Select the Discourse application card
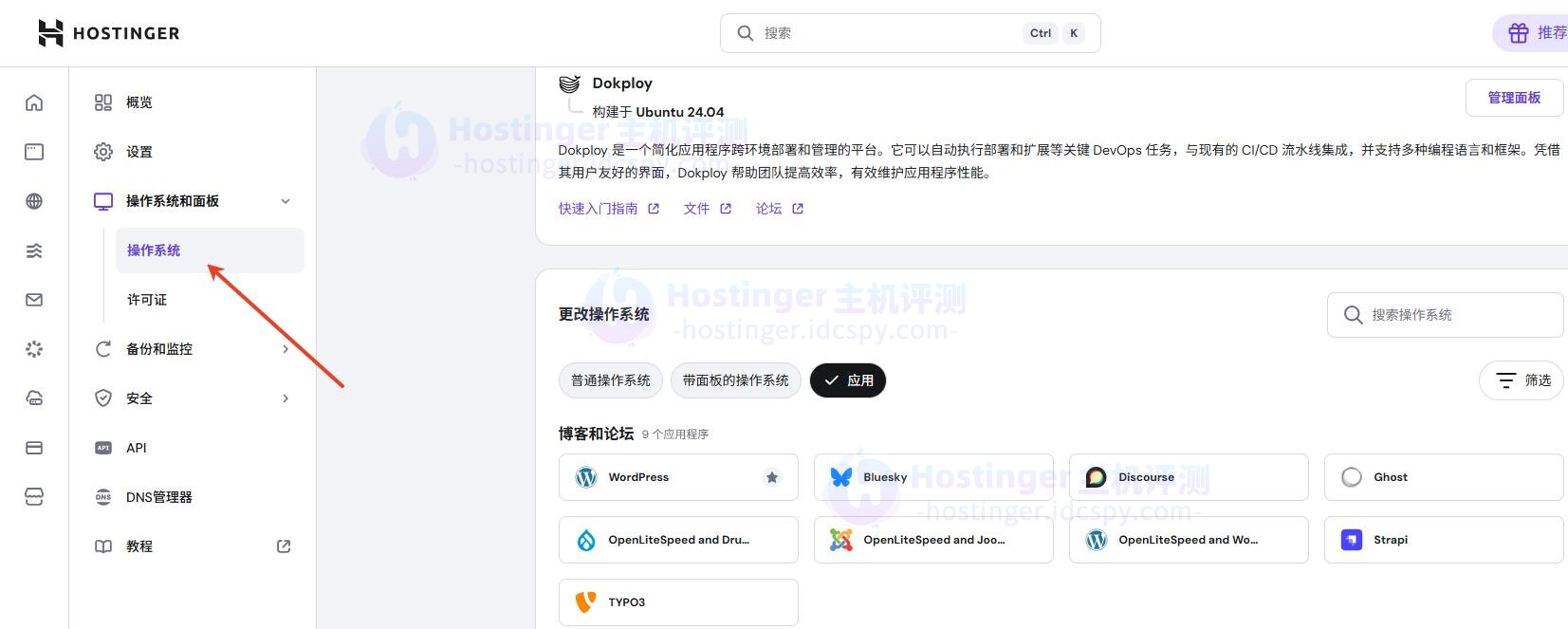The height and width of the screenshot is (629, 1568). click(x=1189, y=477)
